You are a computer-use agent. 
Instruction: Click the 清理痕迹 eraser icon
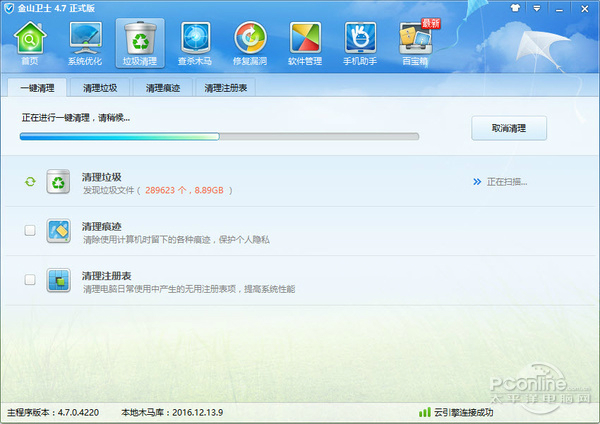pos(58,231)
